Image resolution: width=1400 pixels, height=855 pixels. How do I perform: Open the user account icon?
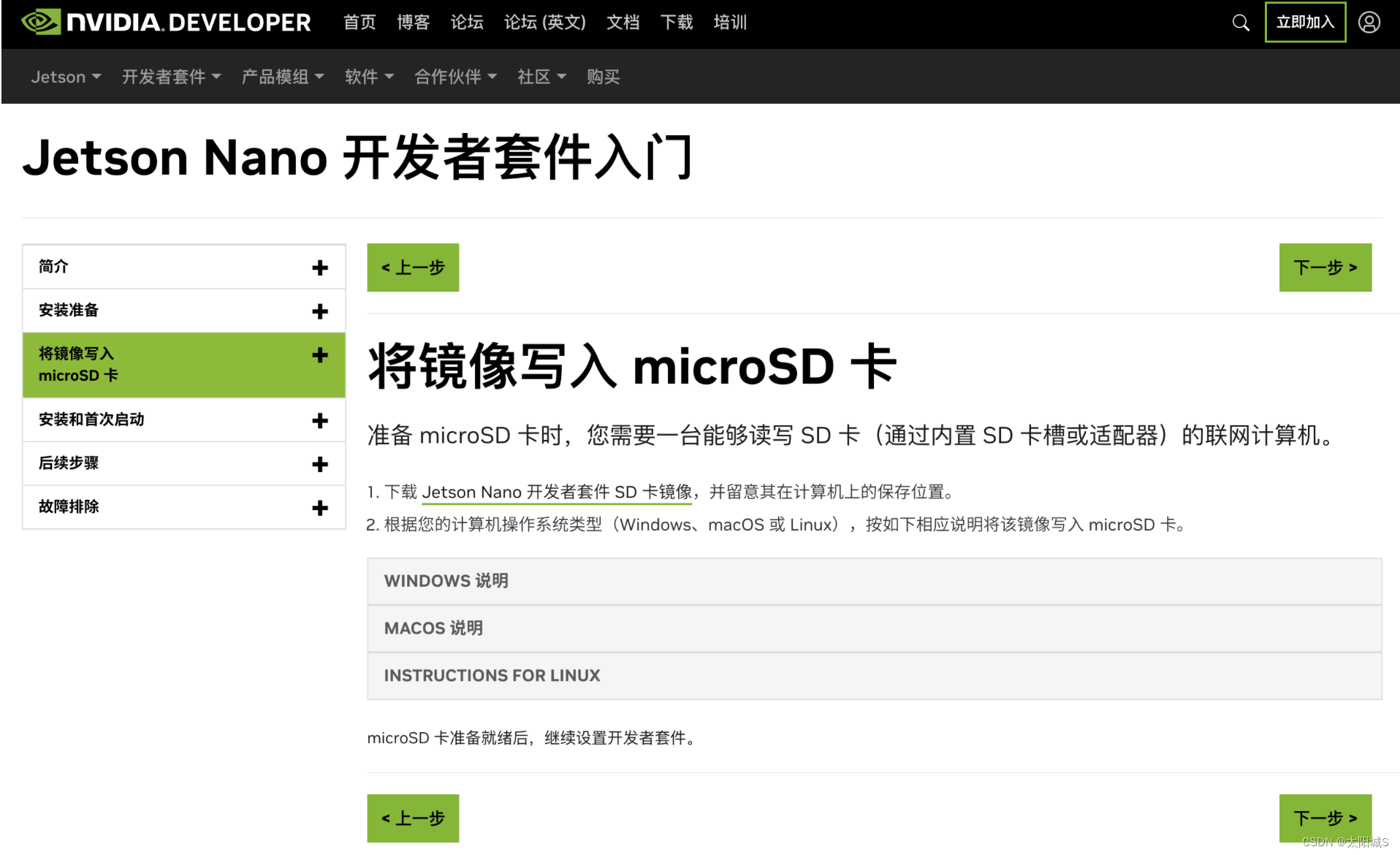click(x=1369, y=23)
